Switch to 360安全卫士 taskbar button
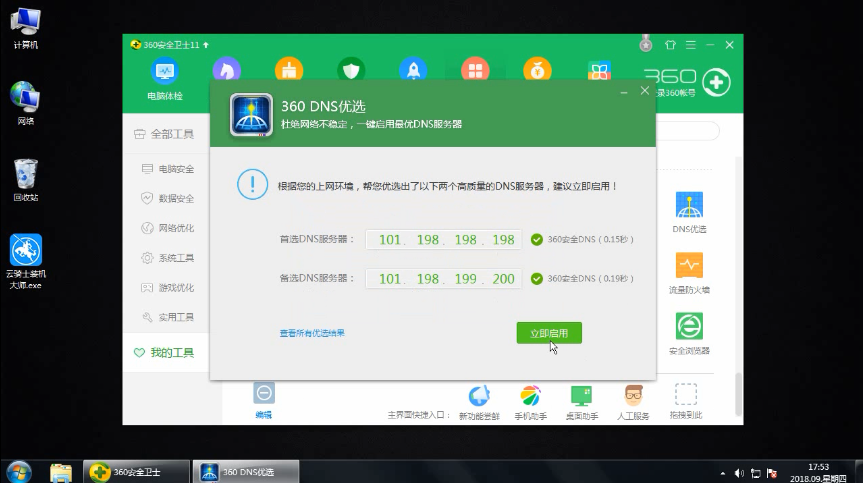Viewport: 863px width, 483px height. tap(136, 472)
